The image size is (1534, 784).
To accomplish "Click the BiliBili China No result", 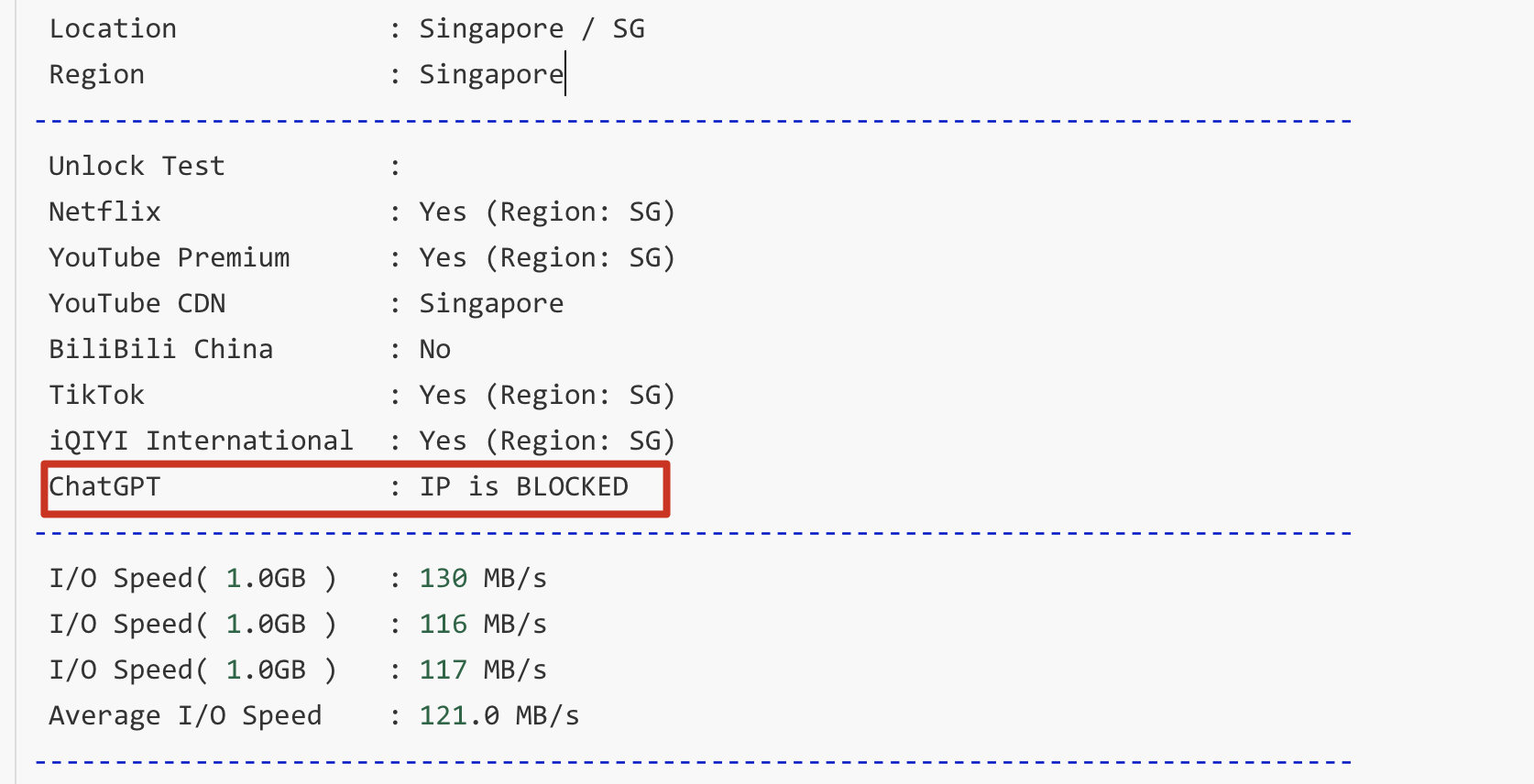I will tap(434, 350).
